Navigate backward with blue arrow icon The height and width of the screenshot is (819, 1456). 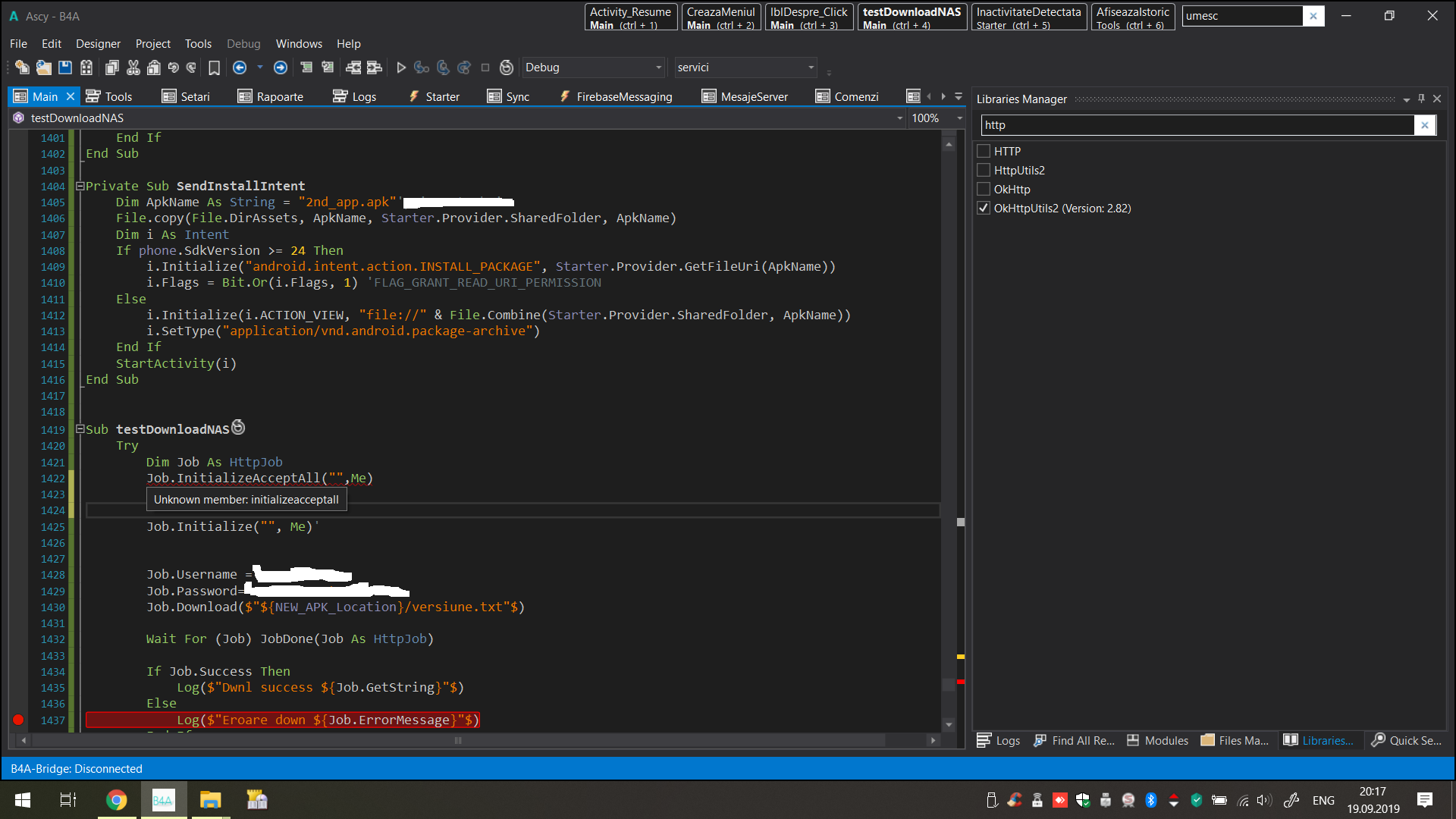click(x=240, y=67)
